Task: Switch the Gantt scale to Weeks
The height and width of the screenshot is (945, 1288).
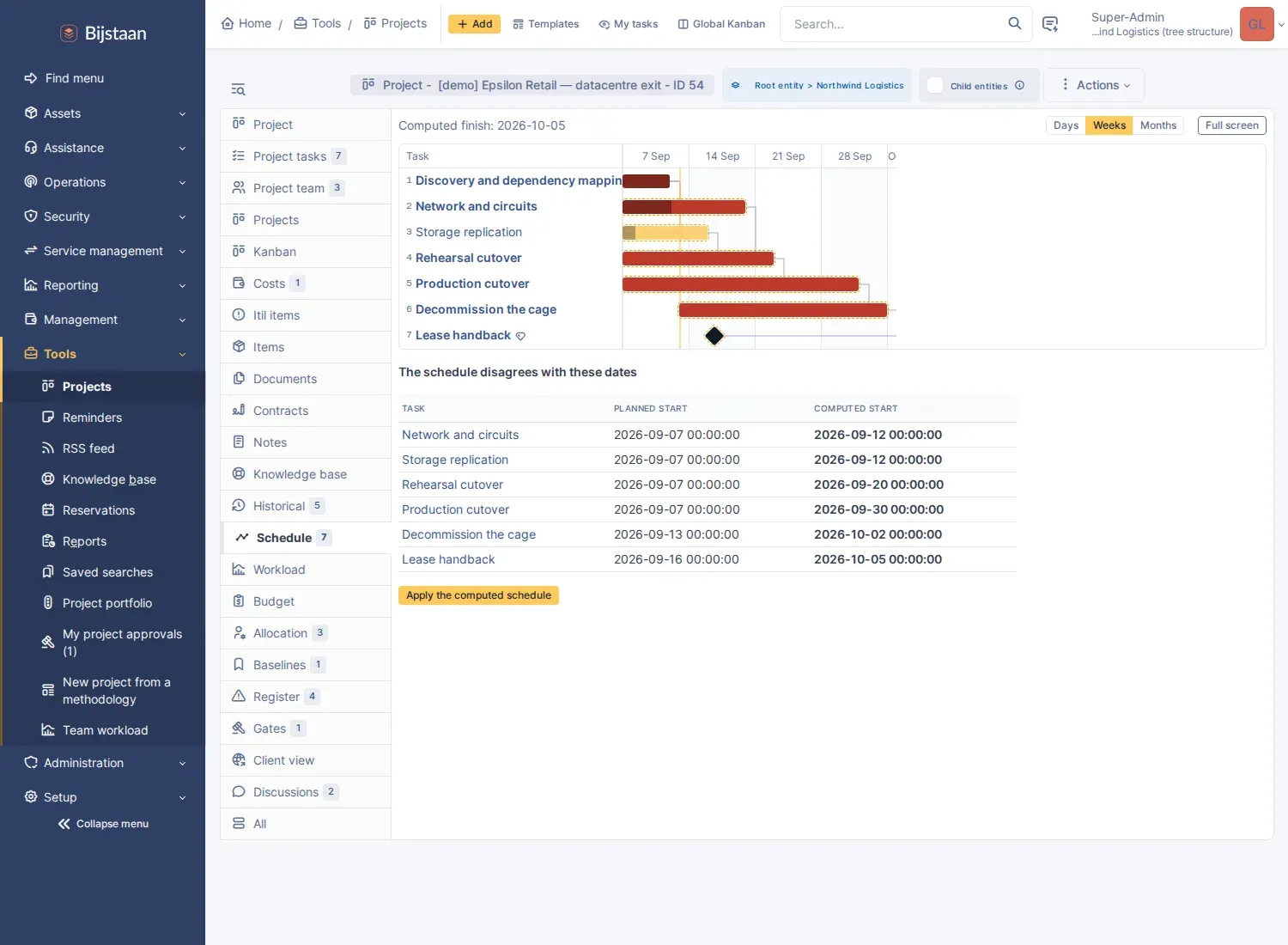Action: pos(1109,125)
